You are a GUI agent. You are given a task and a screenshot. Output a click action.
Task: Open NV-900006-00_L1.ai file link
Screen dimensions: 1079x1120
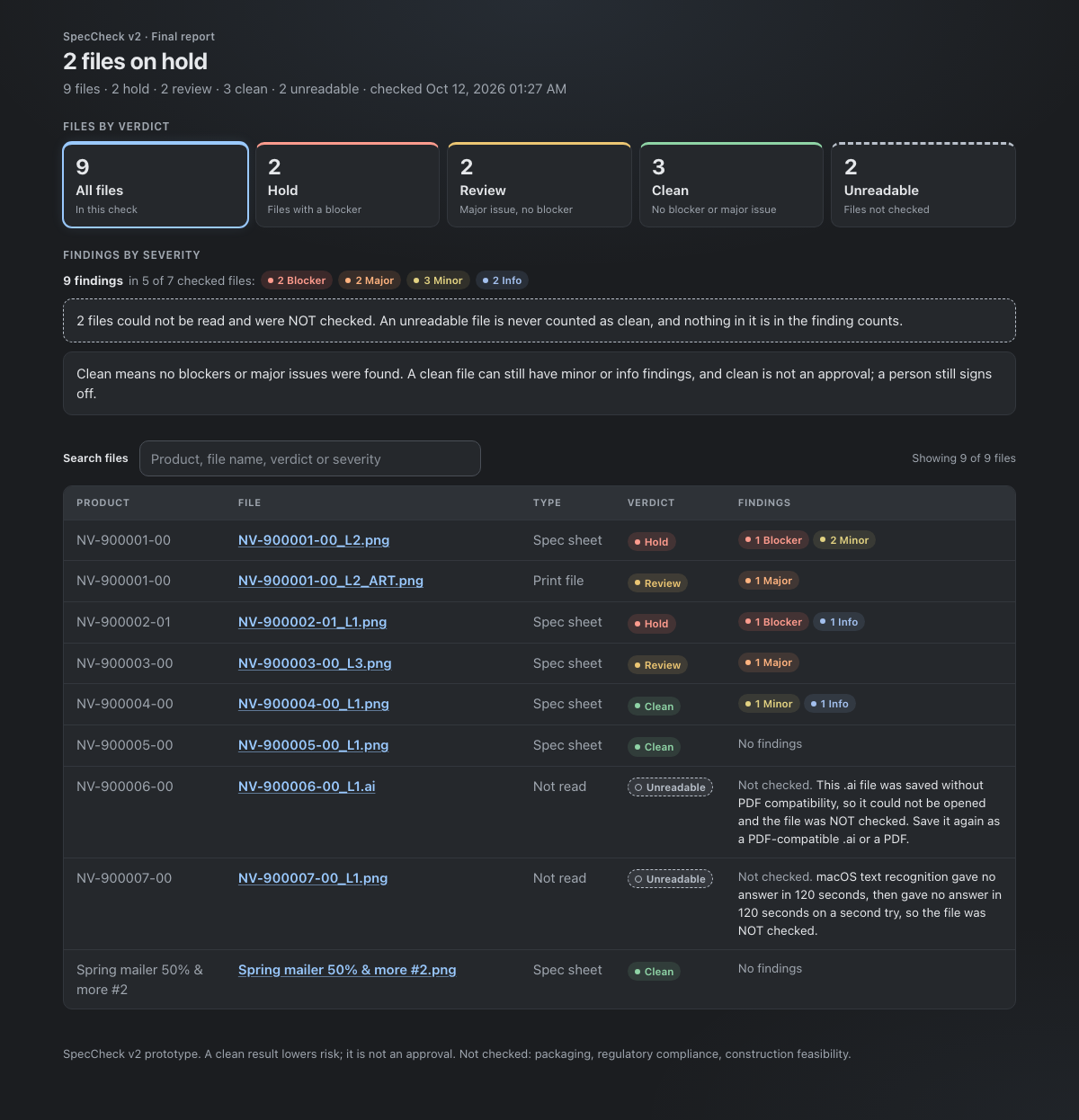point(307,787)
